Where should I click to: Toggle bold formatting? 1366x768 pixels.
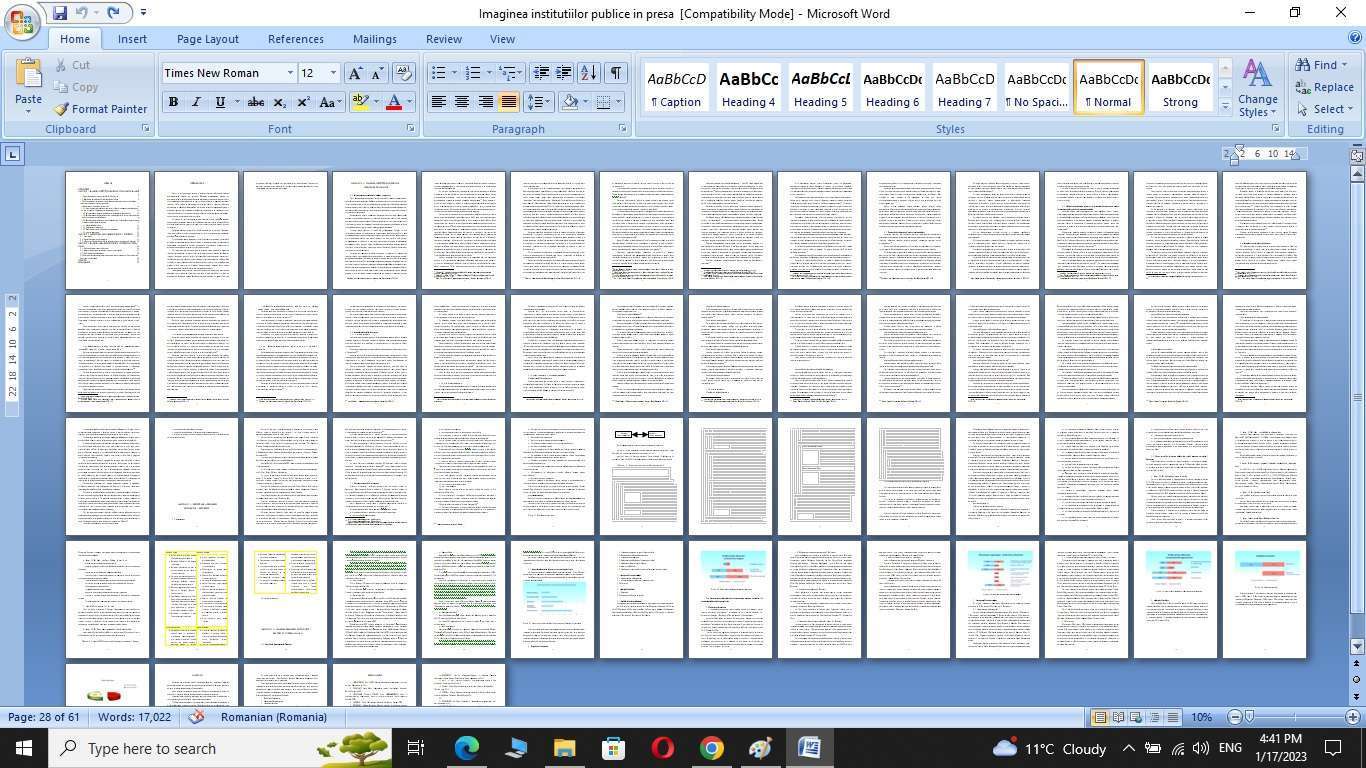(173, 102)
